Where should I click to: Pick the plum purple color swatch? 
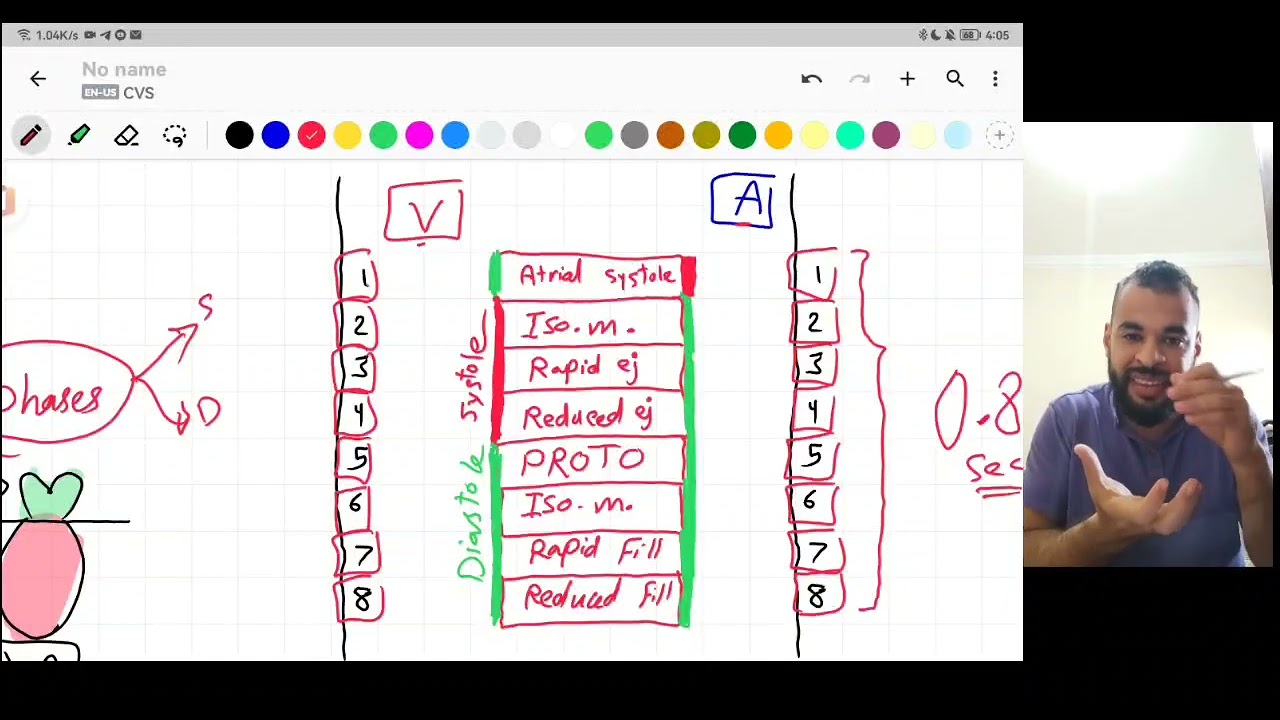point(886,135)
